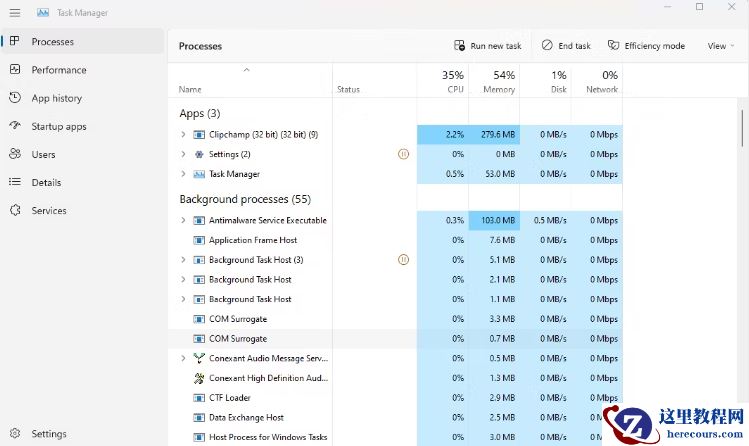This screenshot has width=749, height=446.
Task: Select Host Process for Windows Tasks
Action: coord(395,437)
